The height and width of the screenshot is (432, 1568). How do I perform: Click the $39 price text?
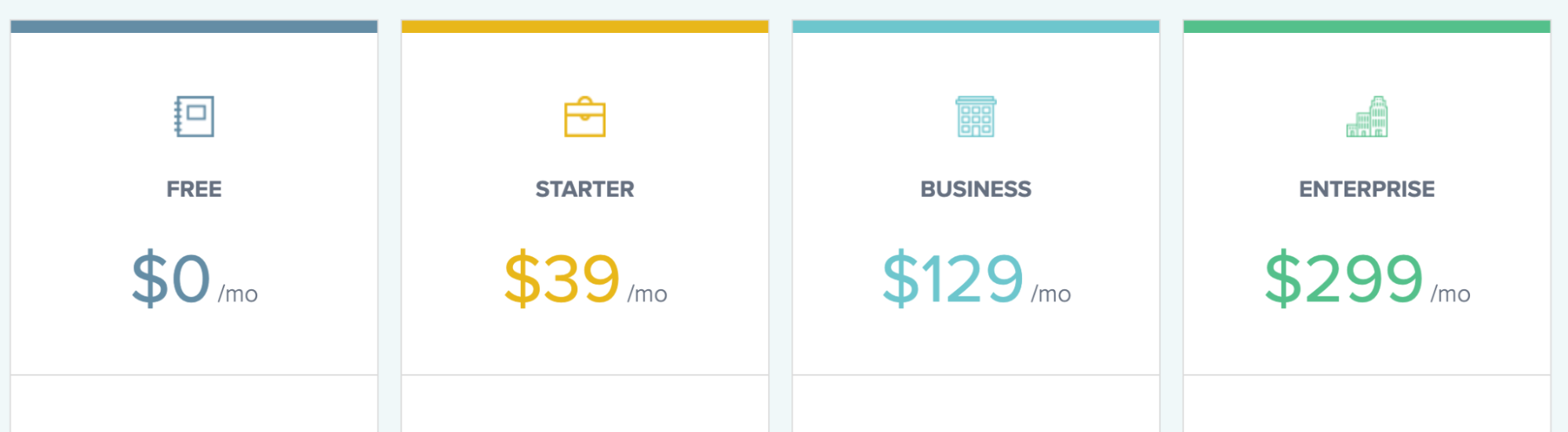(562, 278)
